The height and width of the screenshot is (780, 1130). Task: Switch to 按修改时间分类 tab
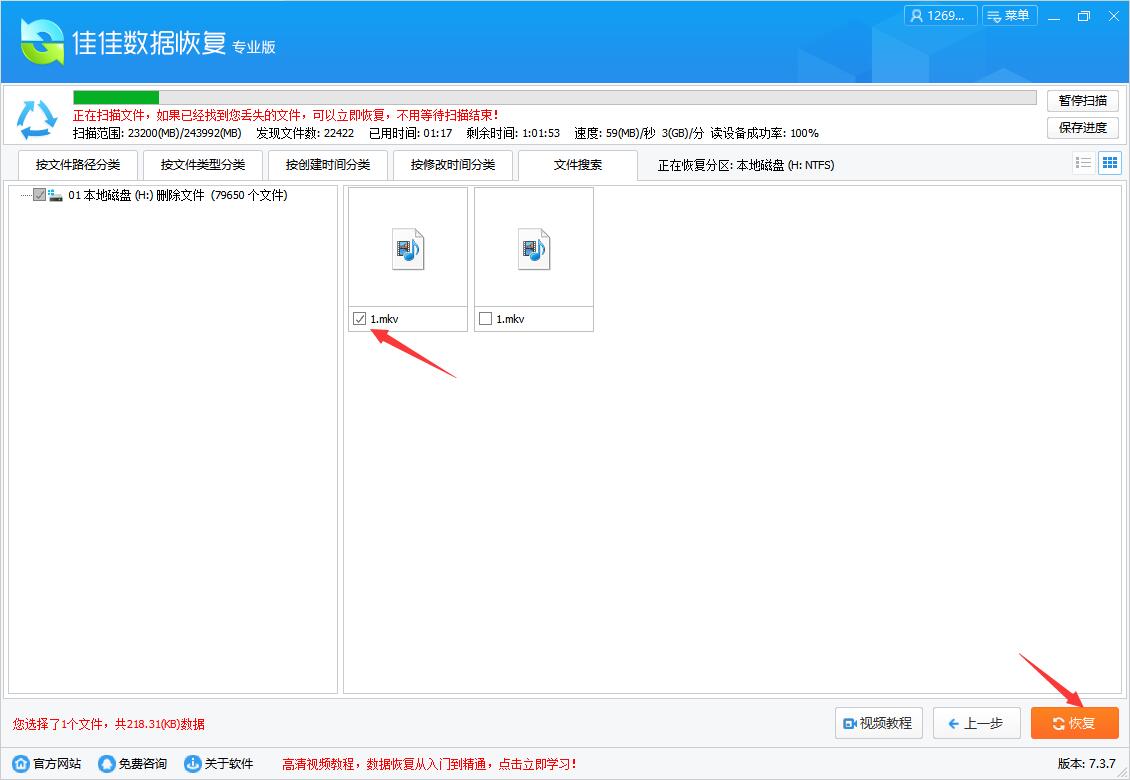[x=453, y=165]
